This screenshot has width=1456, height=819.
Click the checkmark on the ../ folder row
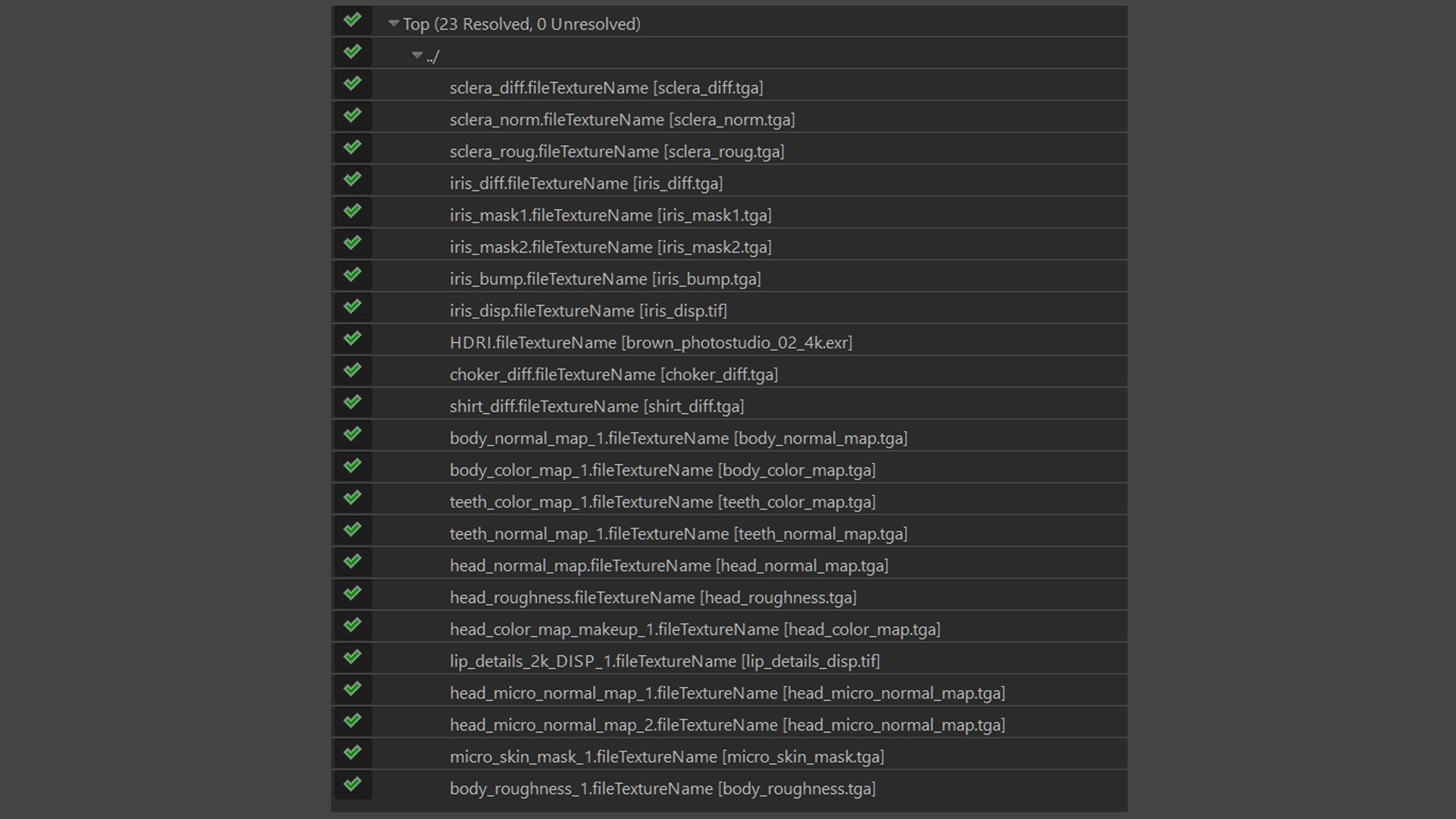352,52
